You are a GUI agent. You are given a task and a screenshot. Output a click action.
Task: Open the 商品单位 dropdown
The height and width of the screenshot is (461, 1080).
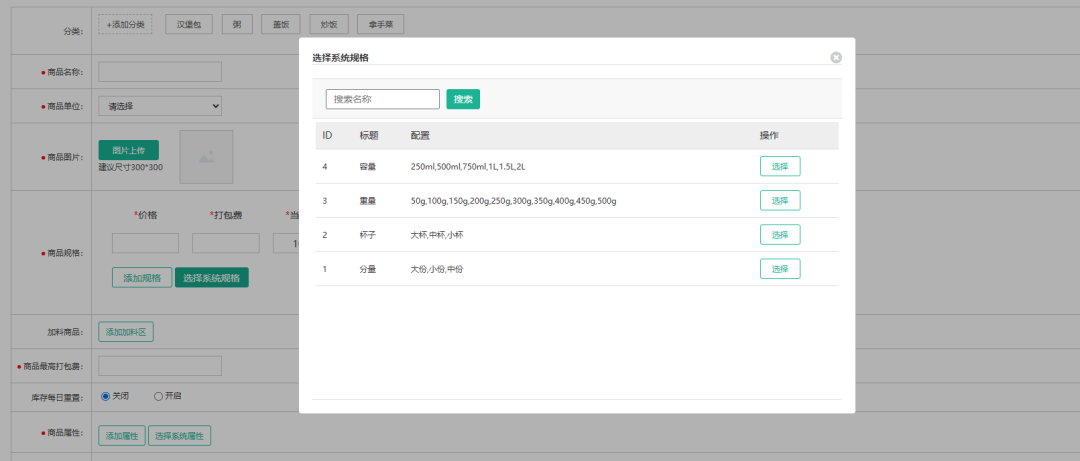pos(160,106)
